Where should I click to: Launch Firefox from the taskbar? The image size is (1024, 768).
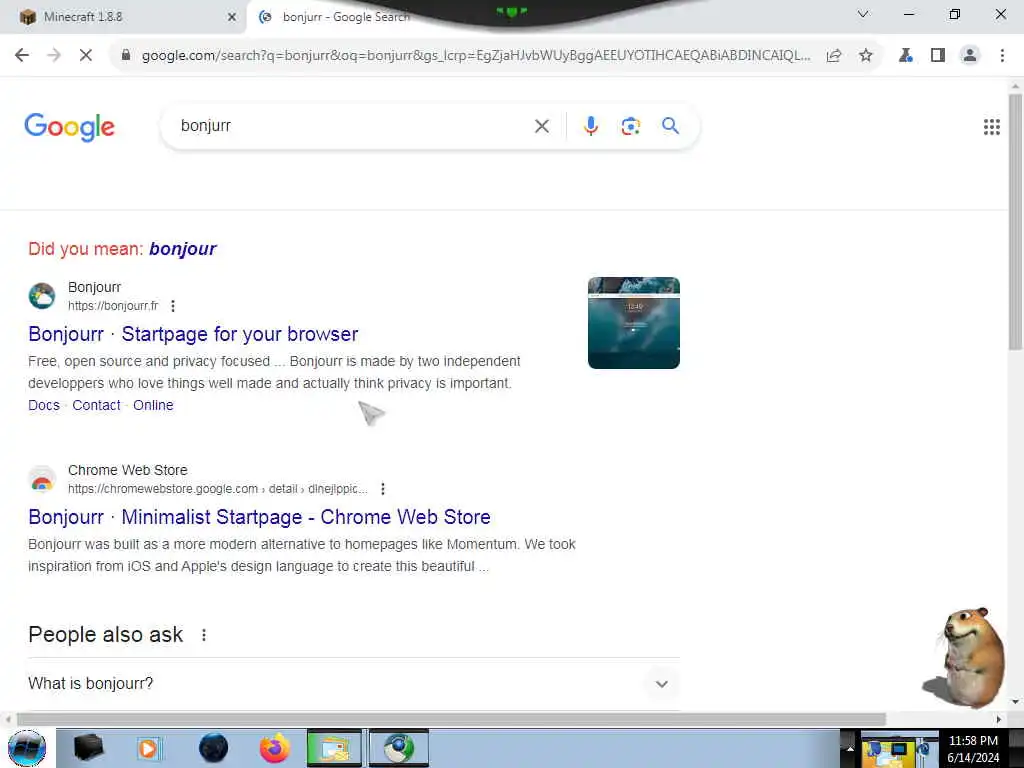[275, 748]
